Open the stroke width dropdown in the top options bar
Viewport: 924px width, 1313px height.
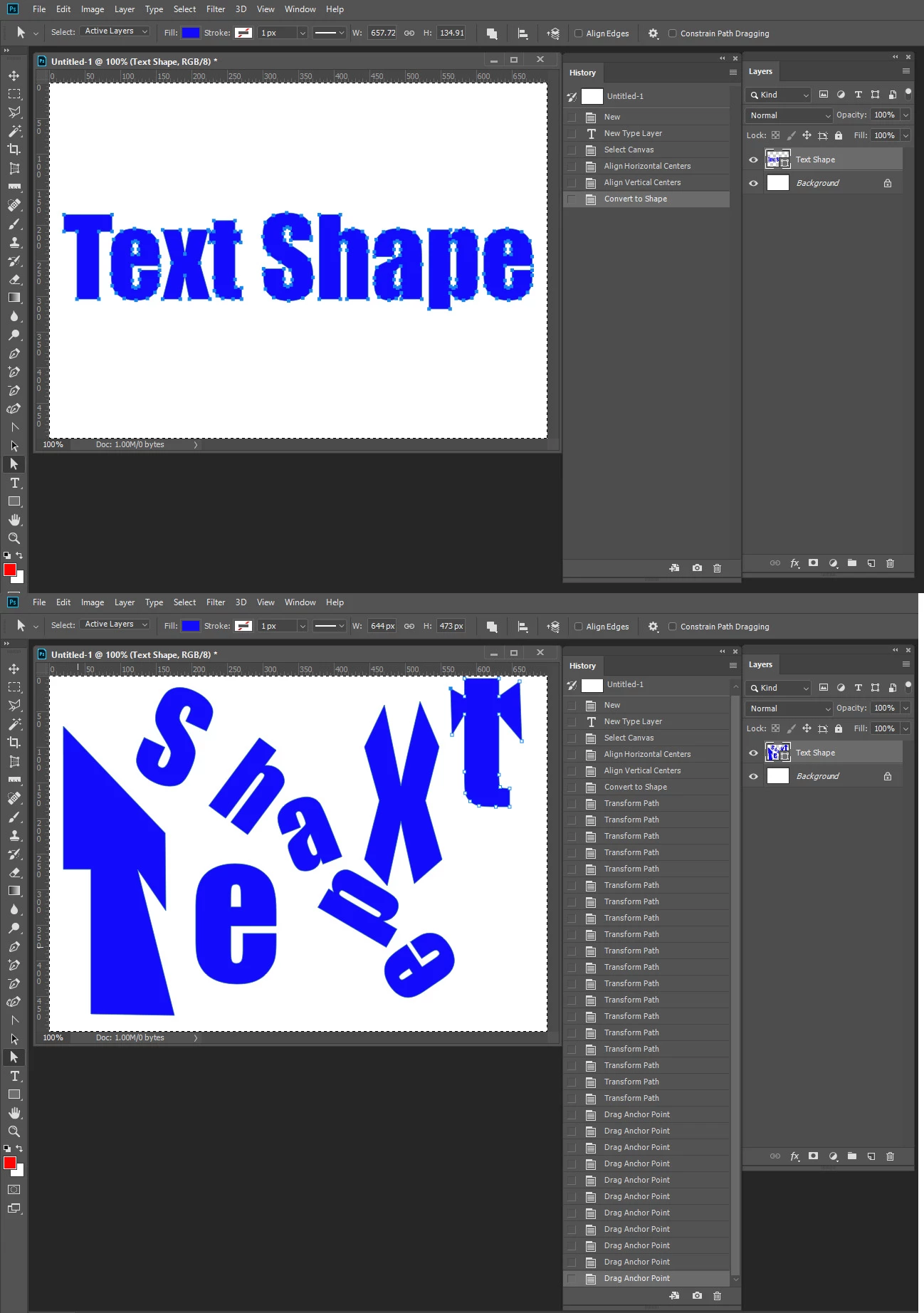coord(302,33)
